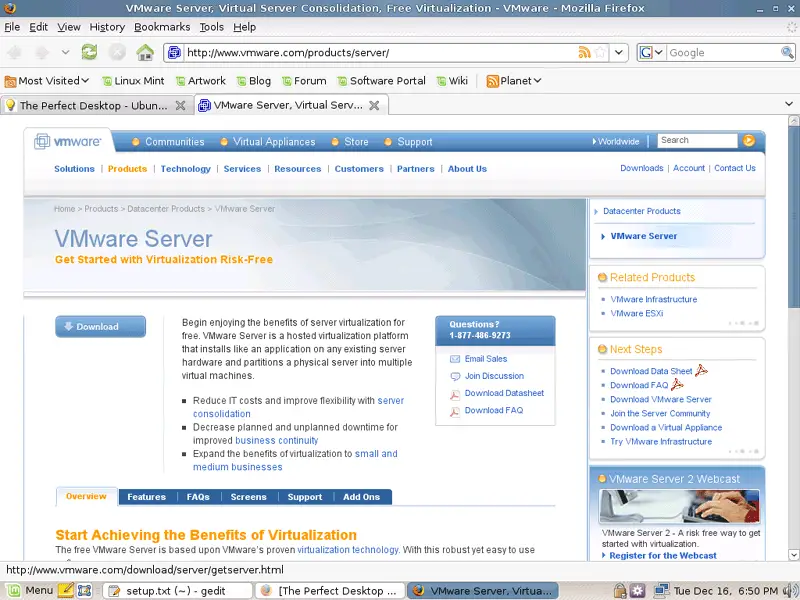The image size is (800, 600).
Task: Focus the VMware site Search box
Action: coord(697,140)
